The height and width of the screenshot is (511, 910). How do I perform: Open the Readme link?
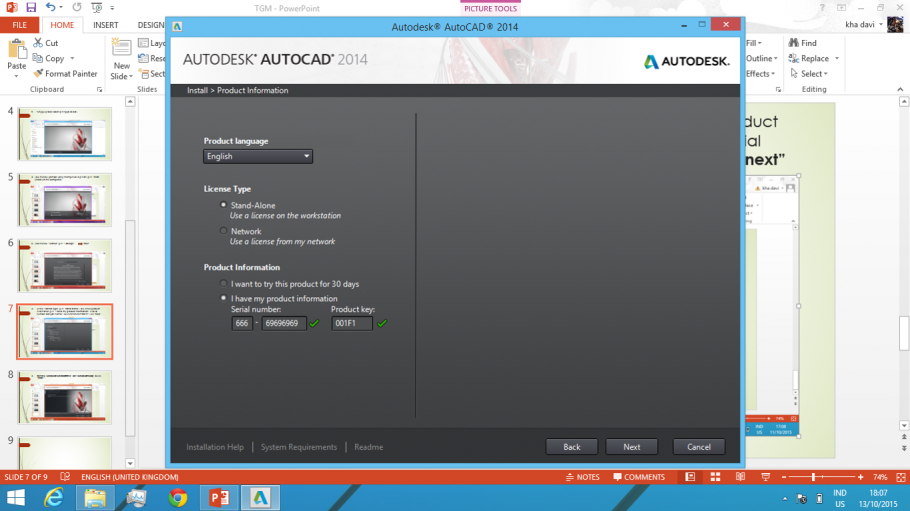pos(369,447)
